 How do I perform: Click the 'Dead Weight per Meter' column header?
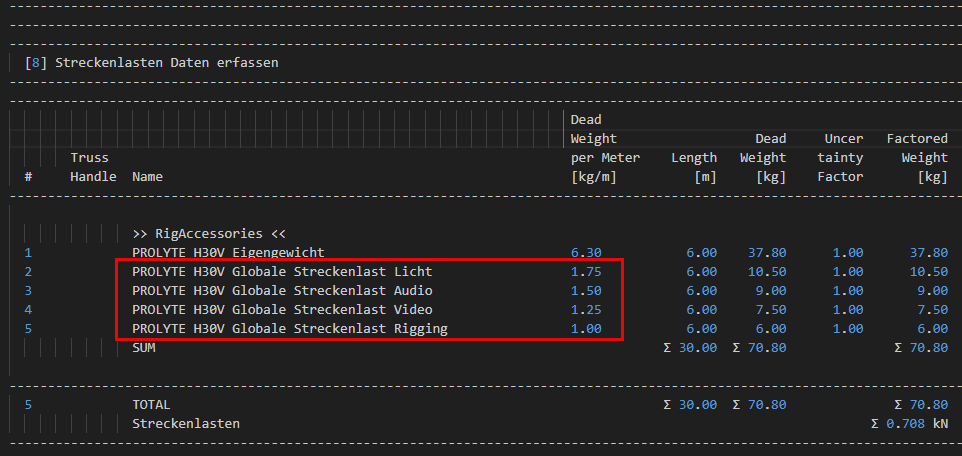click(604, 148)
